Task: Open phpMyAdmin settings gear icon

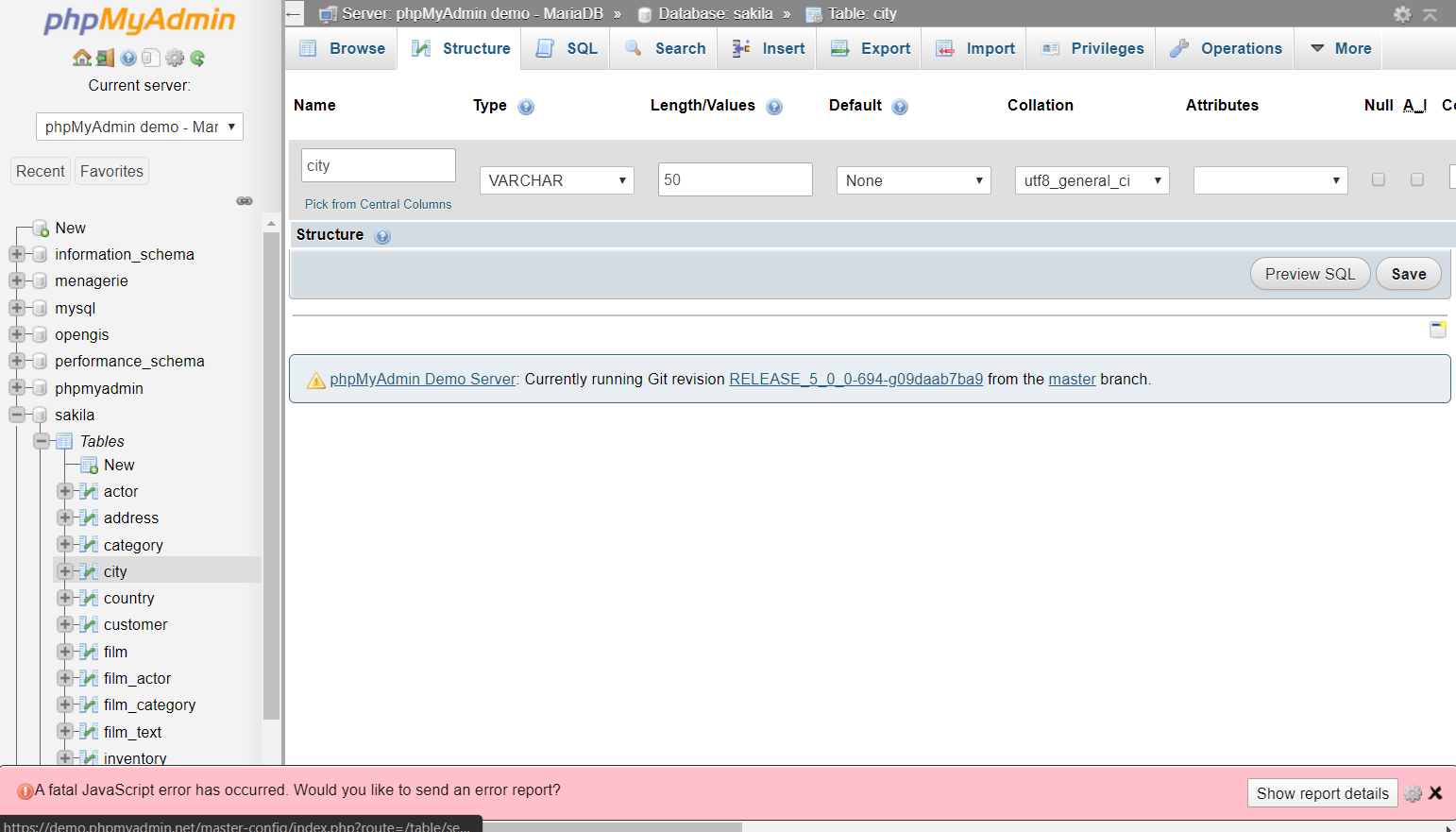Action: click(175, 57)
